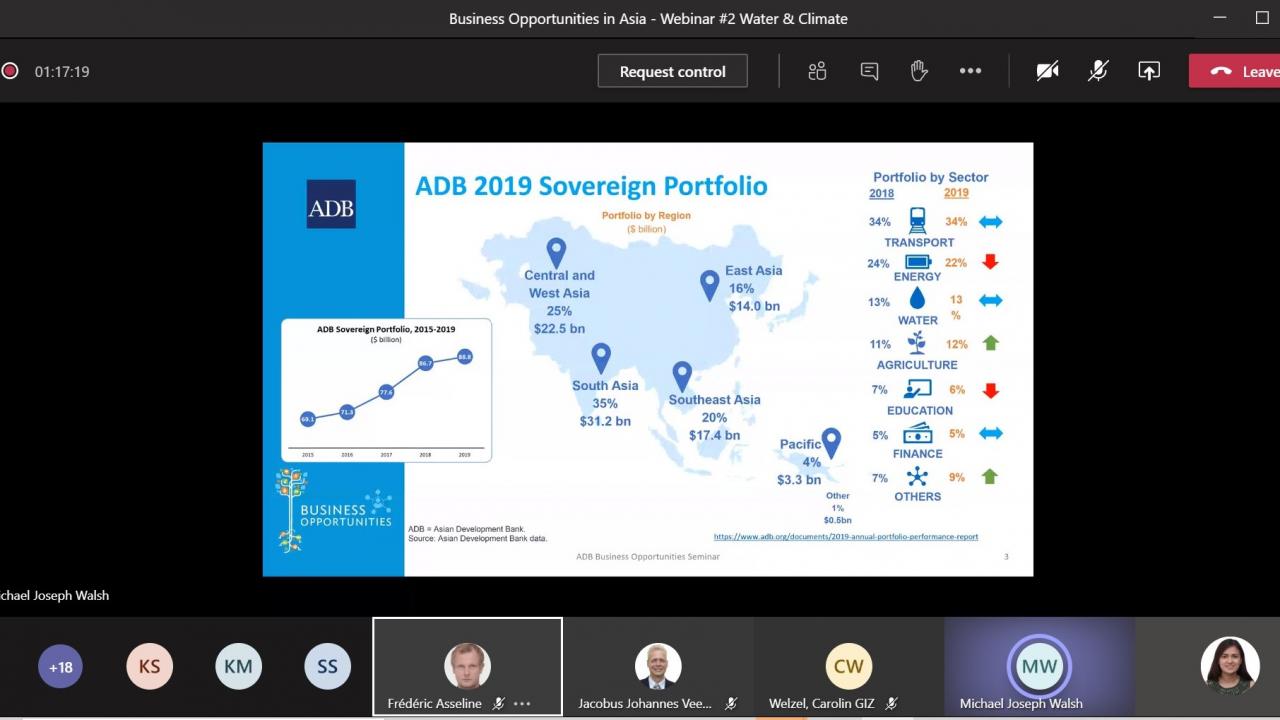Click the South Asia map pin

601,358
